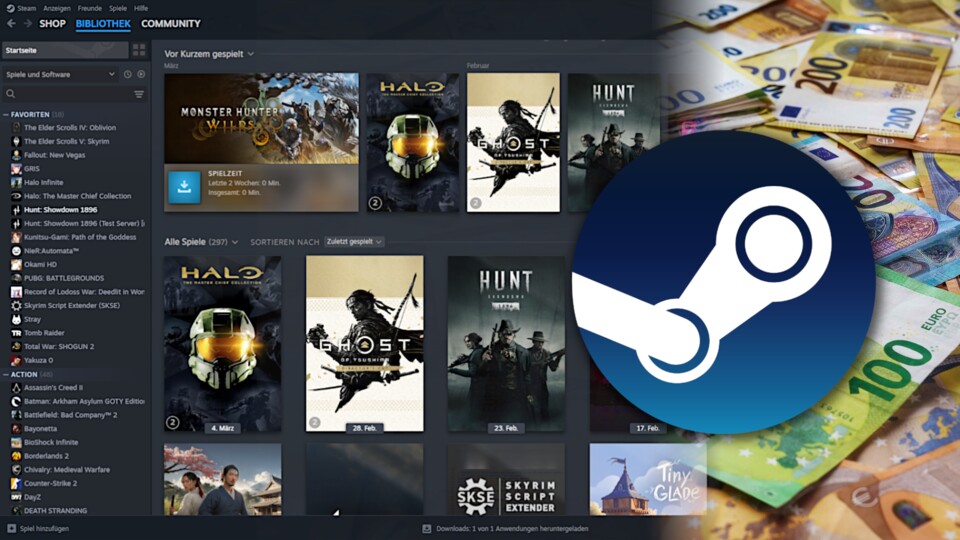Click Batman: Arkham Asylum GOTY icon

17,402
